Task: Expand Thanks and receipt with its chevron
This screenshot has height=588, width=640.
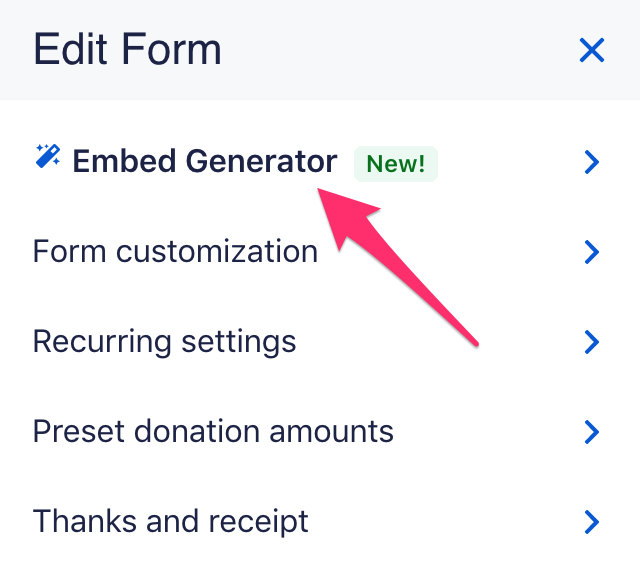Action: coord(592,522)
